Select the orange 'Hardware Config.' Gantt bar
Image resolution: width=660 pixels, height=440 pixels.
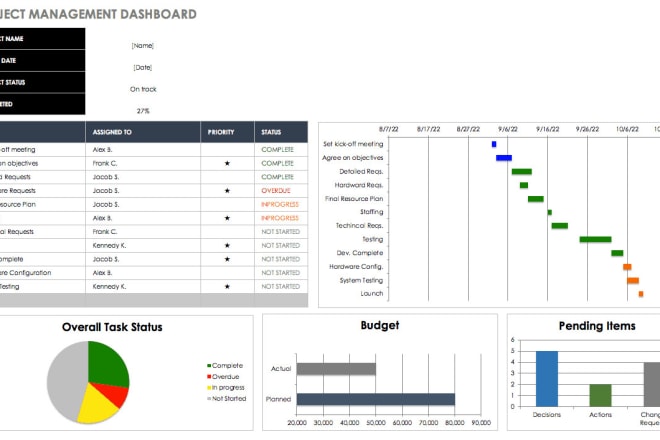click(627, 267)
